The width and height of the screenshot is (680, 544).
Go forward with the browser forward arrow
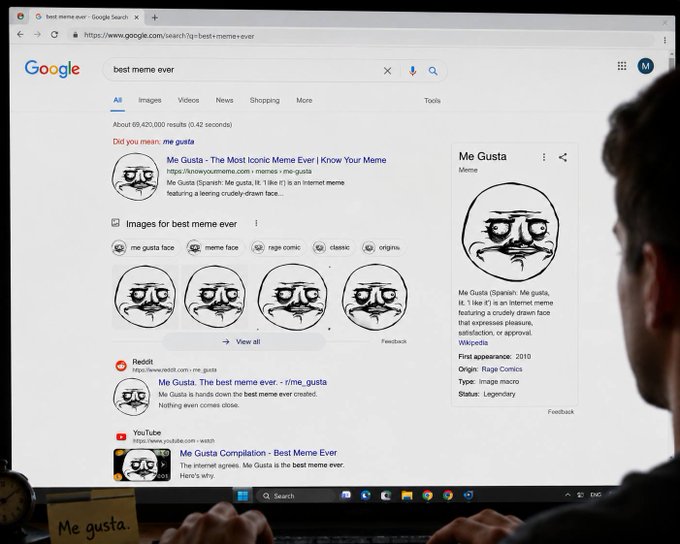coord(37,34)
